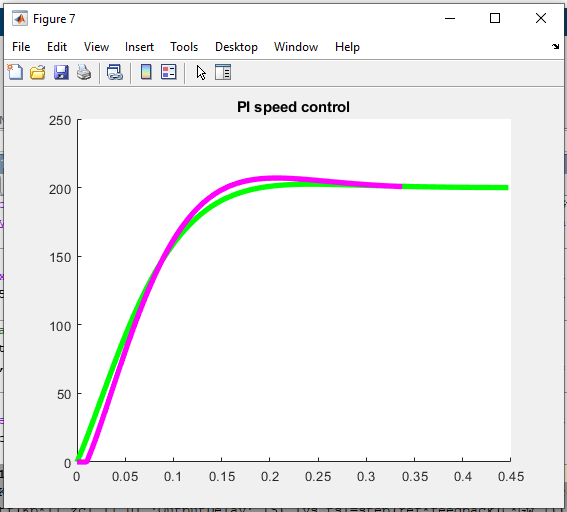567x512 pixels.
Task: Print the figure with the printer icon
Action: pos(84,72)
